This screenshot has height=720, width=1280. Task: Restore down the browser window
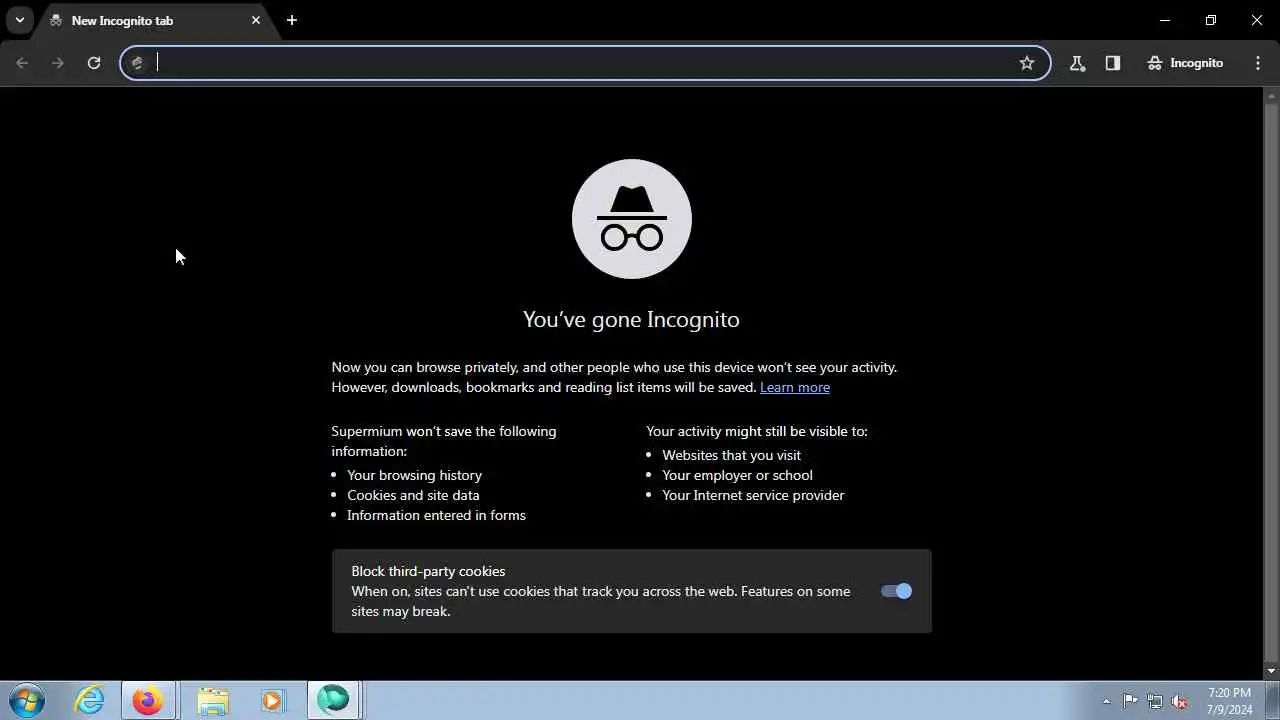1210,20
